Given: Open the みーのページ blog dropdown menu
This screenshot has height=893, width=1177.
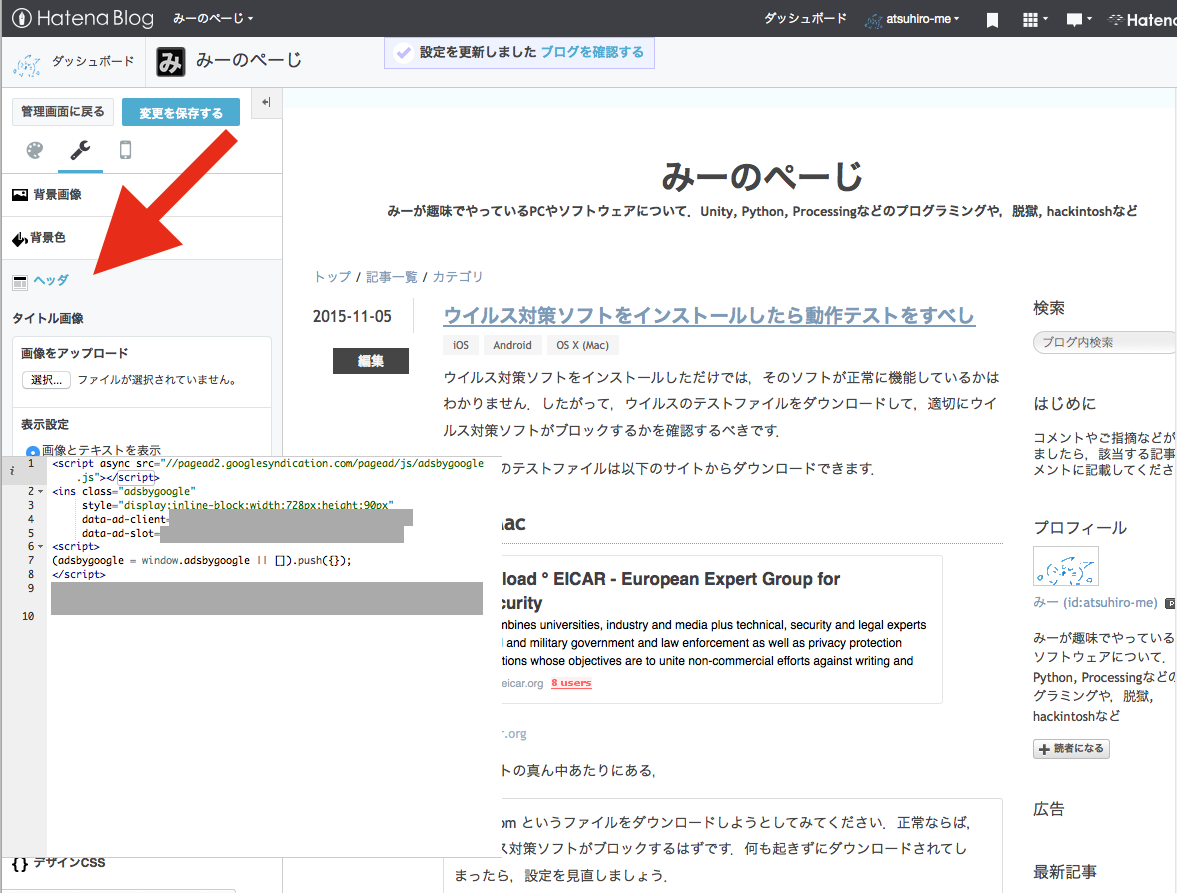Looking at the screenshot, I should 211,18.
